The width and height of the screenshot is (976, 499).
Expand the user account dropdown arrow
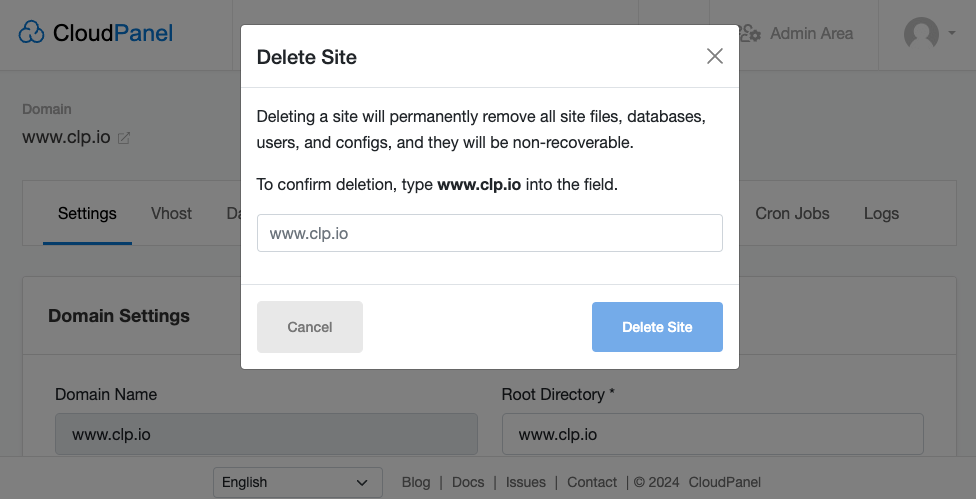click(952, 33)
